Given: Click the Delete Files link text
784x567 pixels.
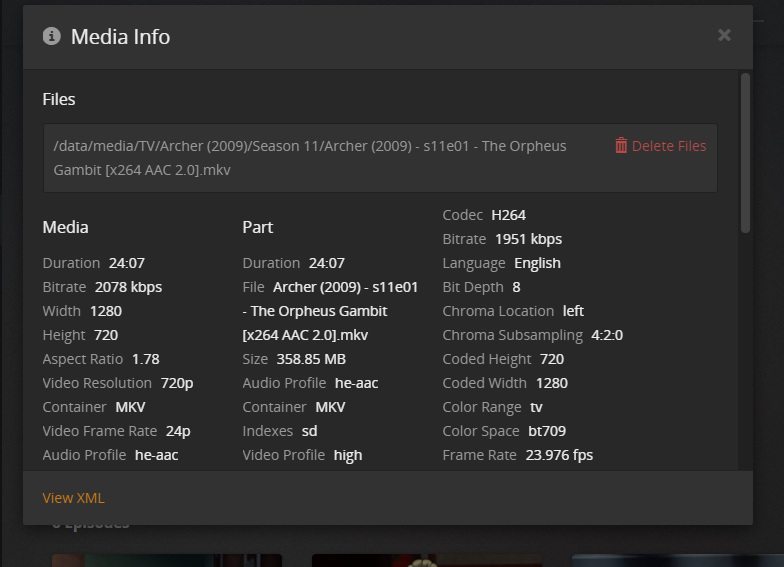Looking at the screenshot, I should [x=668, y=146].
